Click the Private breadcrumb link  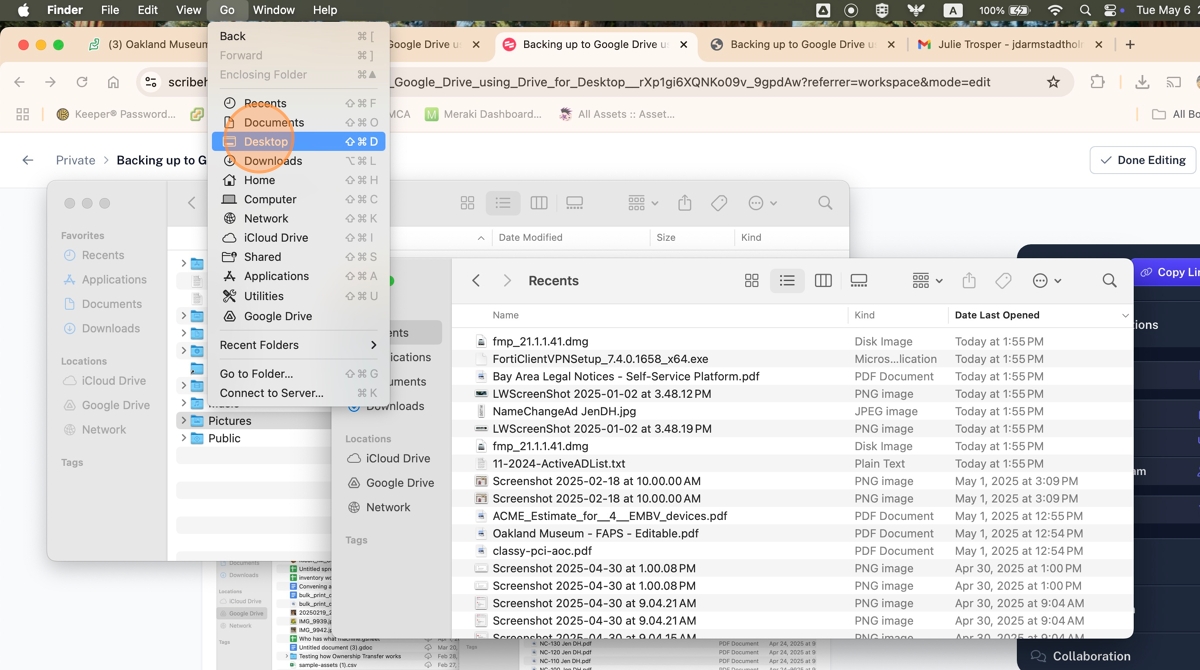76,160
